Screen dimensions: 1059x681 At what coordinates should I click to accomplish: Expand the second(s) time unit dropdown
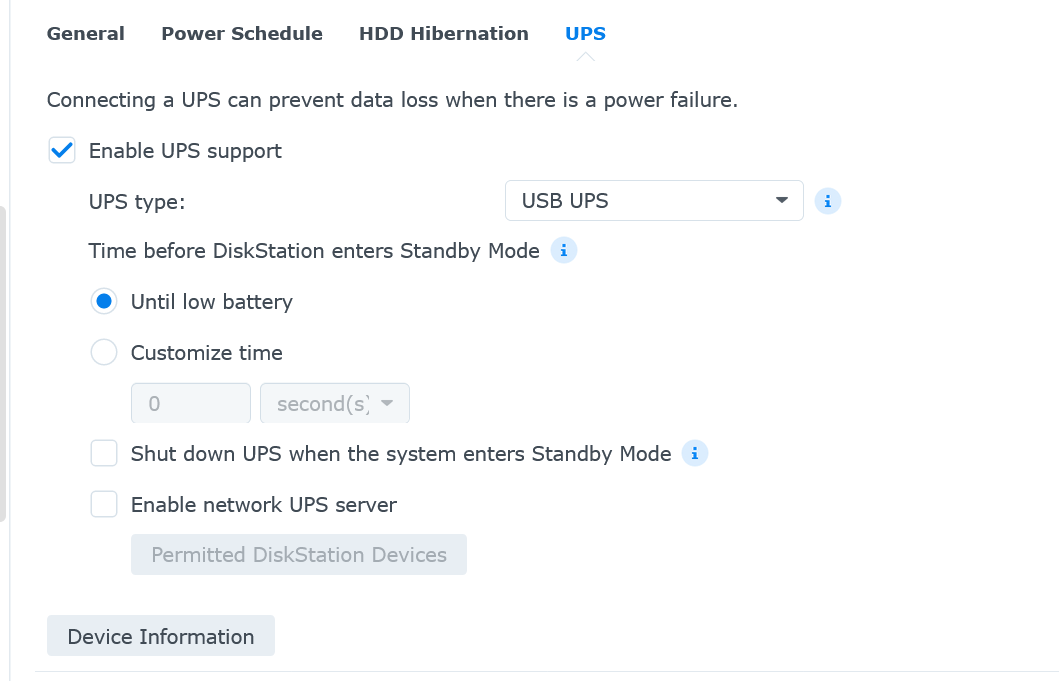(x=334, y=404)
